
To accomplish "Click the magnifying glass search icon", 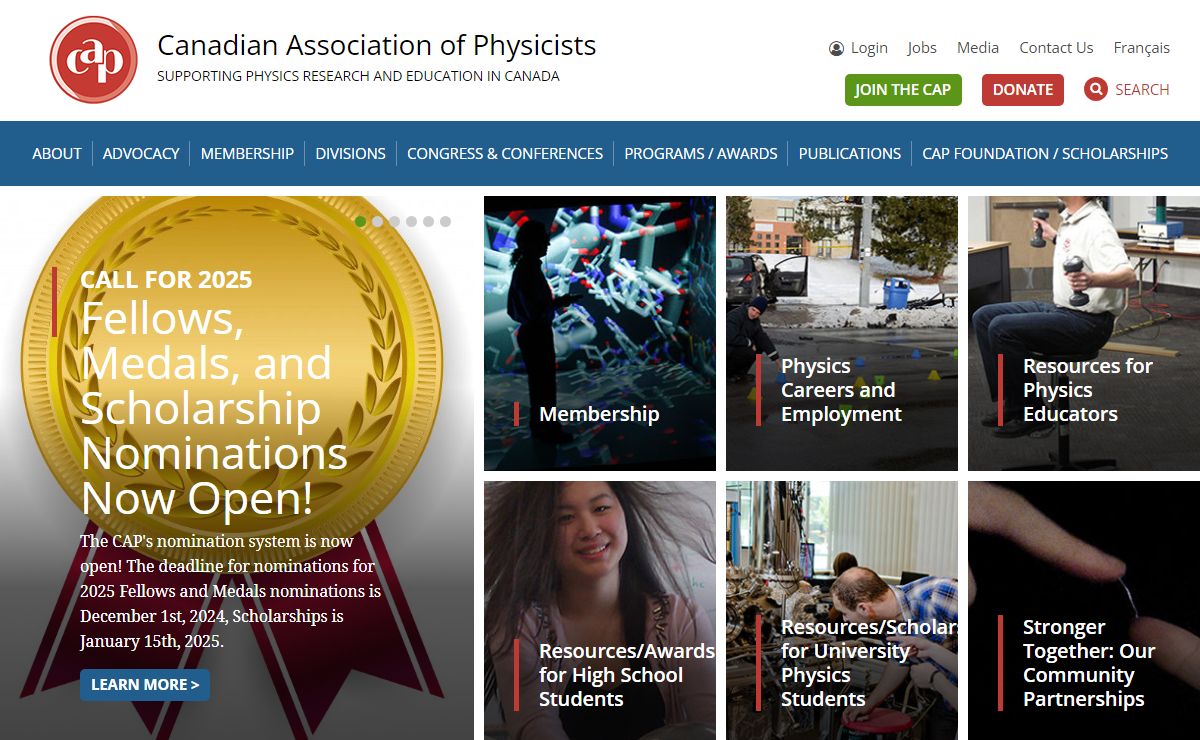I will 1096,89.
